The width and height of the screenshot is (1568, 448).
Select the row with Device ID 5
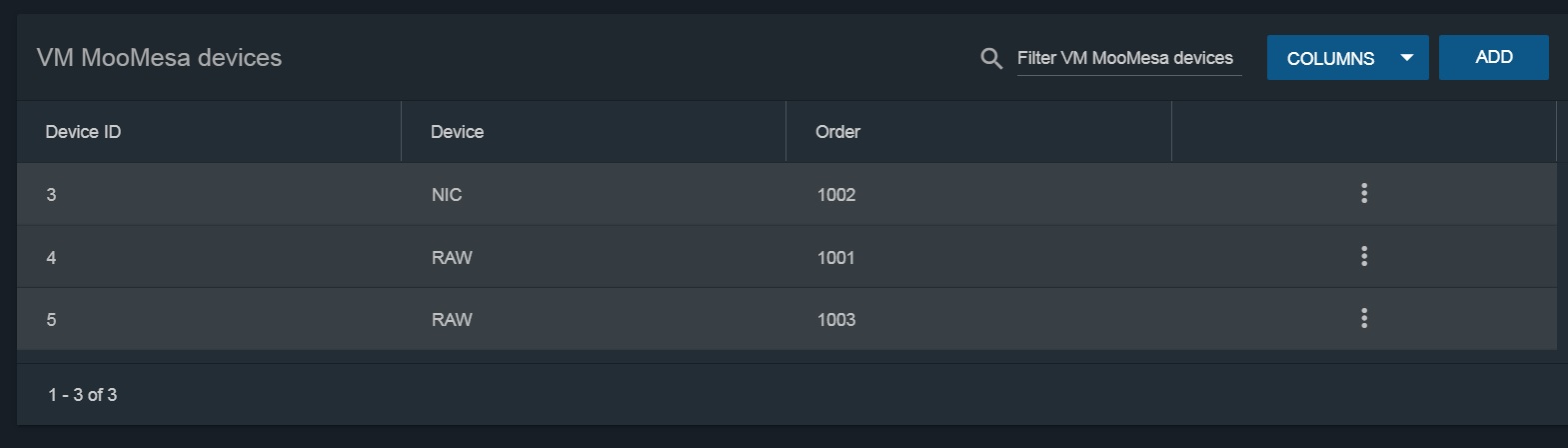tap(786, 319)
